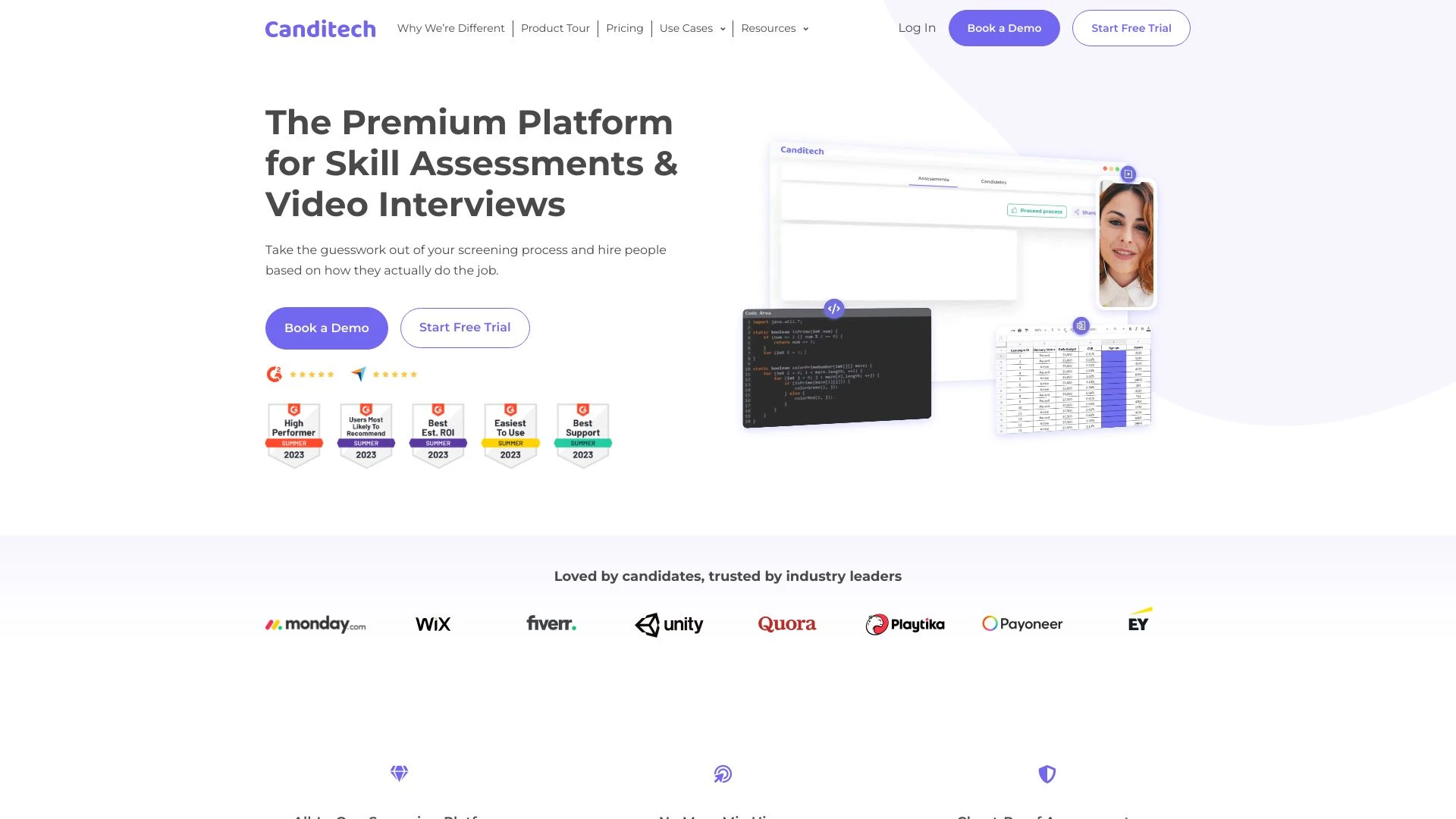Screen dimensions: 1456x819
Task: Click the Best ROI Summer 2023 badge
Action: [438, 433]
